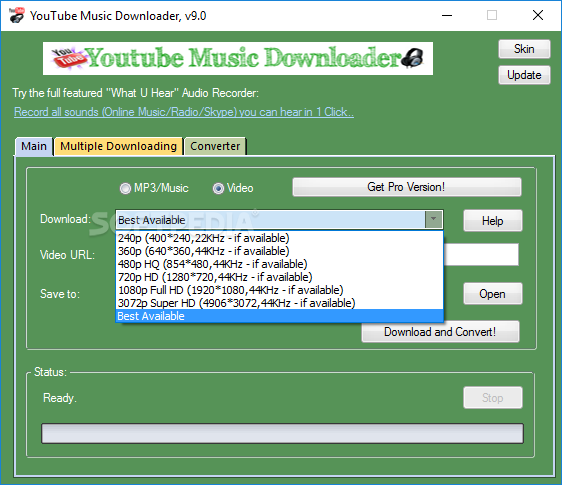Click the visible part of Video URL field
The image size is (562, 485).
[481, 255]
